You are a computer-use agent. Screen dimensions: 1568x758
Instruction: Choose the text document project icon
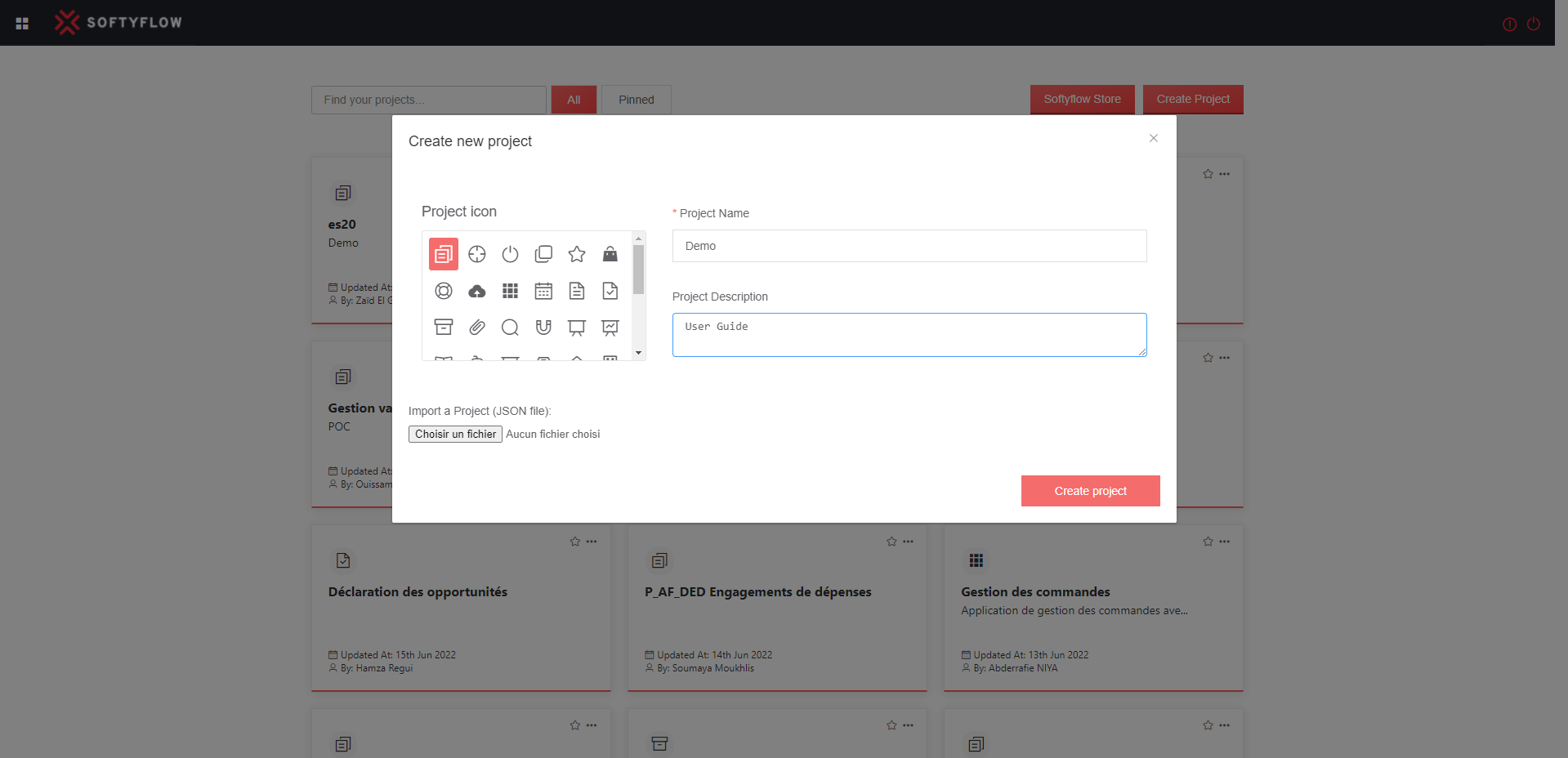tap(577, 291)
